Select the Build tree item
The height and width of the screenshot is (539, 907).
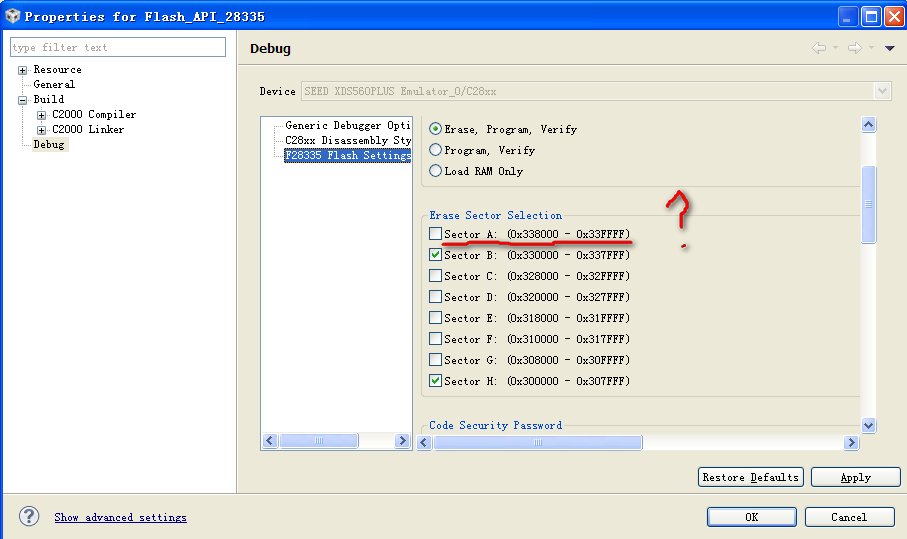49,99
